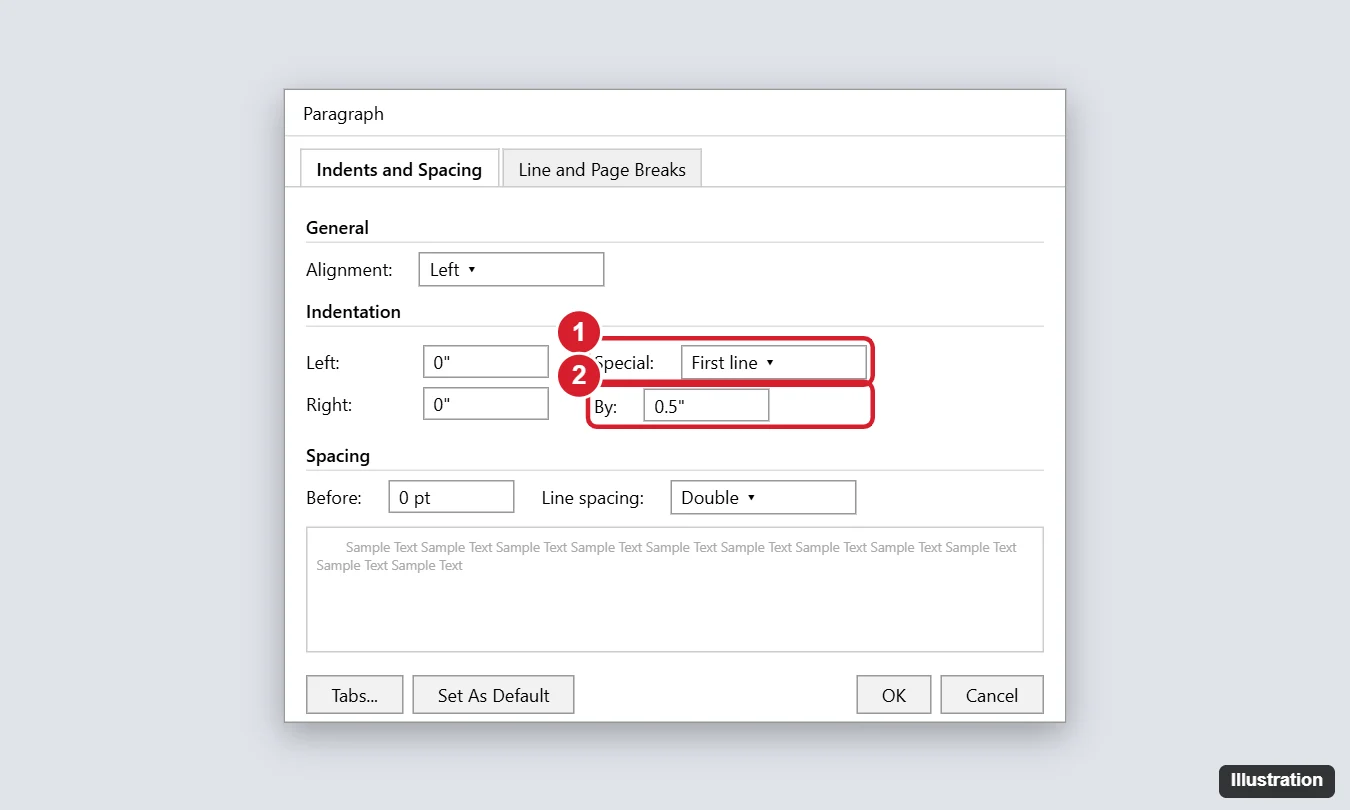The image size is (1350, 810).
Task: Click the Left: label
Action: [322, 362]
